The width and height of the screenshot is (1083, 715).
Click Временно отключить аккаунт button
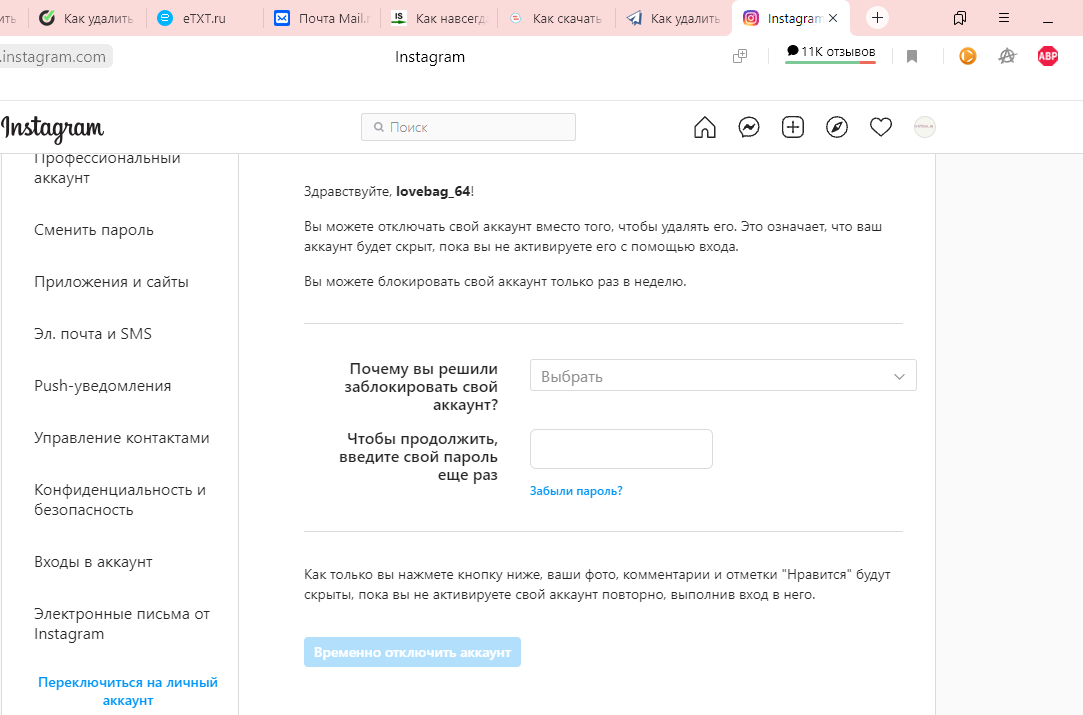click(x=412, y=652)
